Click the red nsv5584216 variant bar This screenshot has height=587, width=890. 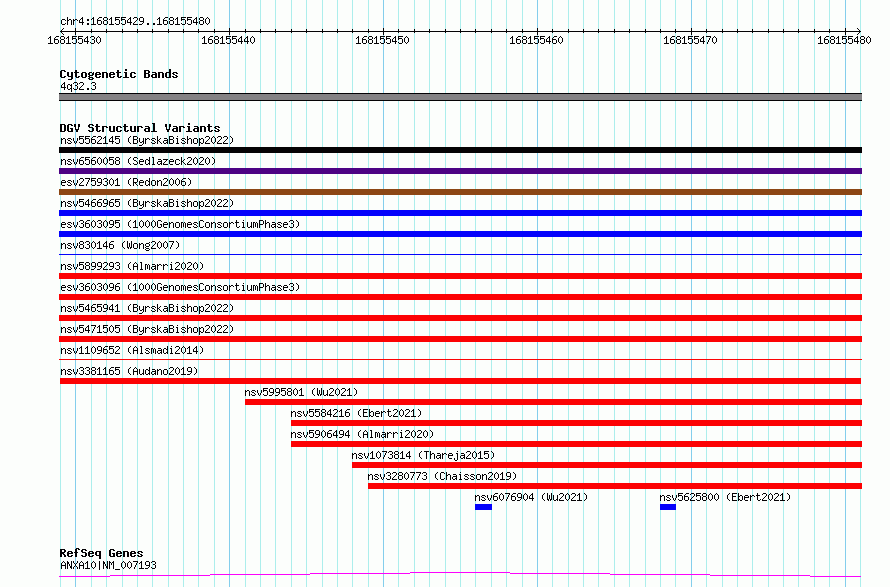tap(577, 423)
